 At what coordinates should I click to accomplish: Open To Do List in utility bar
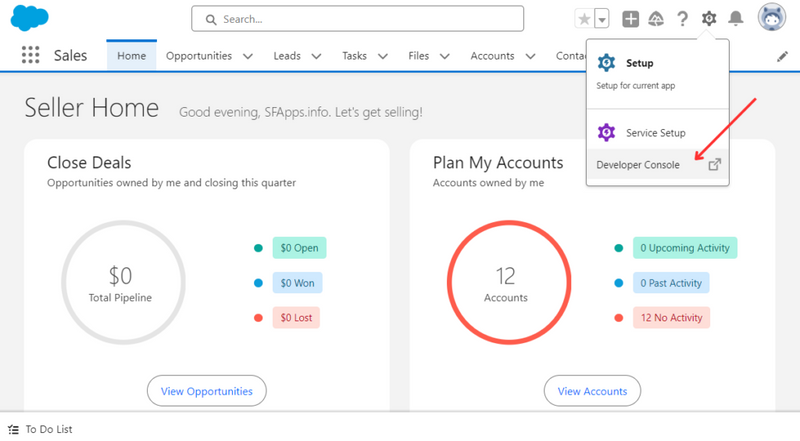pos(41,429)
